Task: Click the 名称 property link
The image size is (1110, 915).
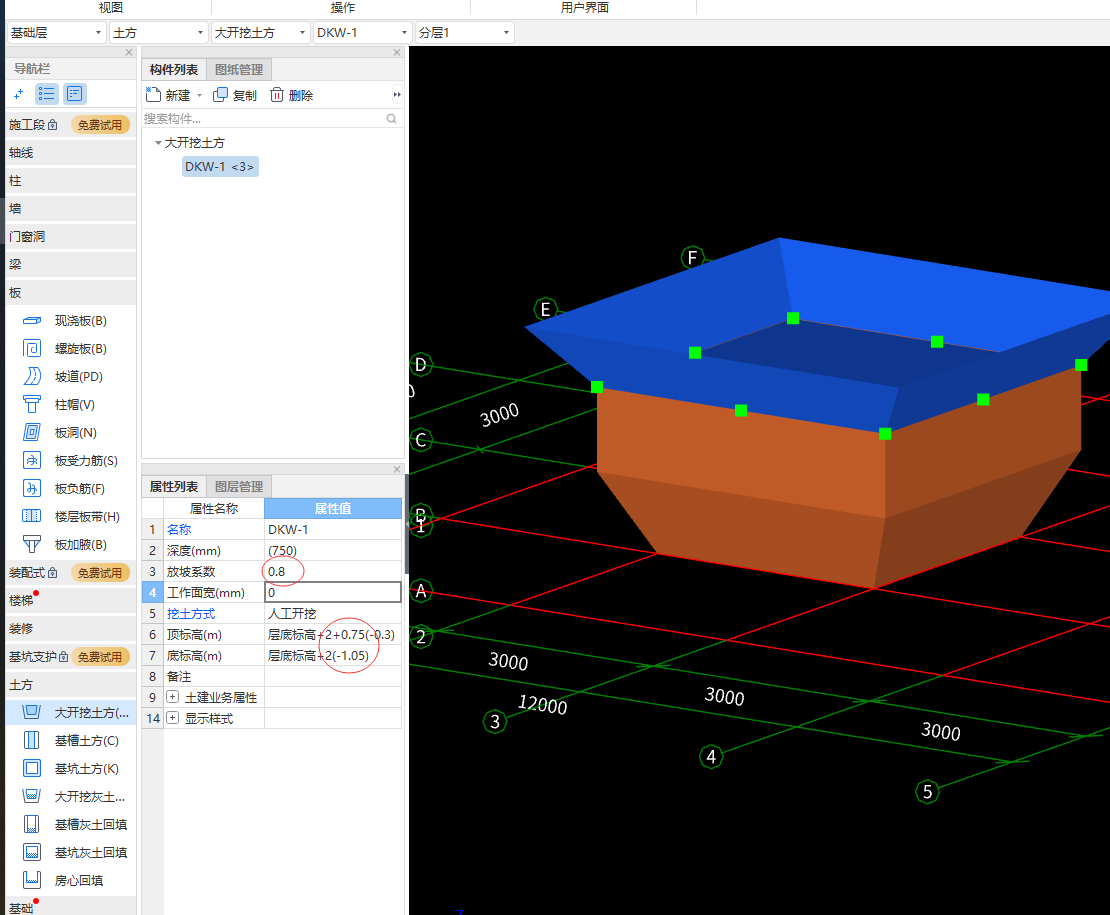Action: click(x=179, y=529)
